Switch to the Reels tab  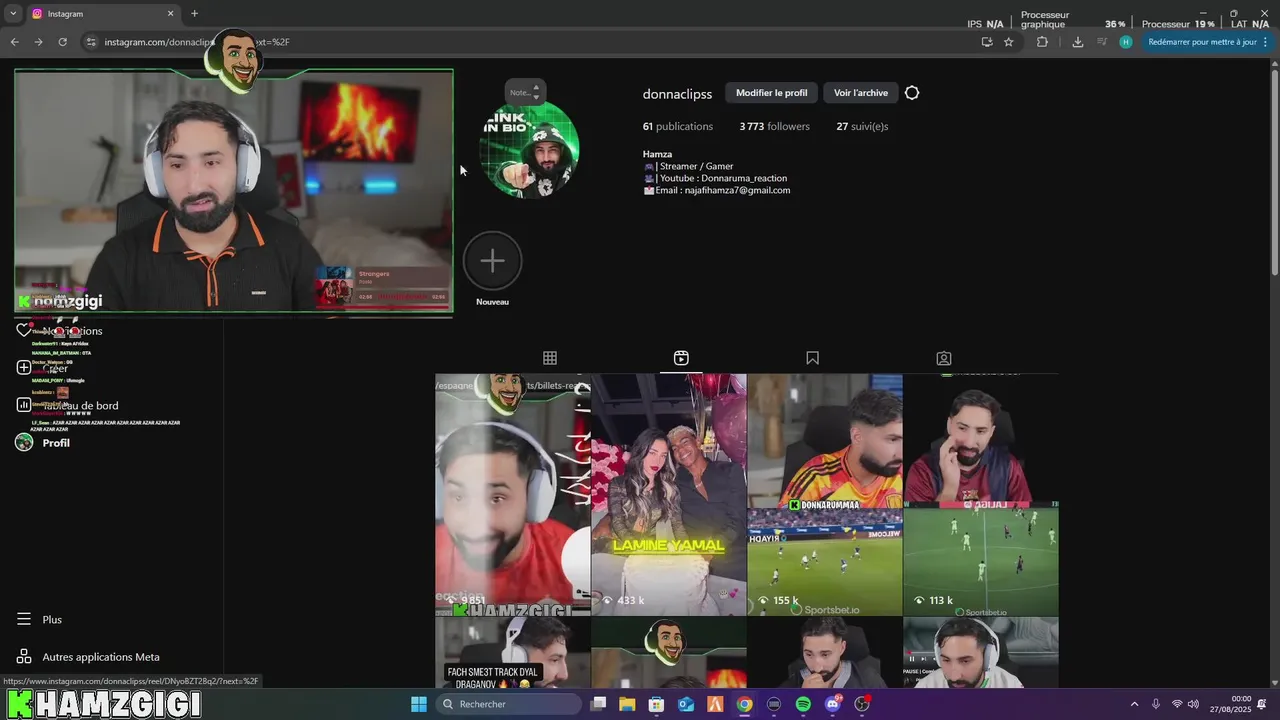681,358
